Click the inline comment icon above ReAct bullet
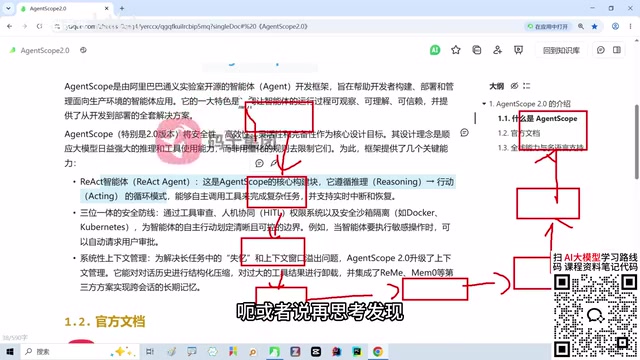 coord(259,163)
